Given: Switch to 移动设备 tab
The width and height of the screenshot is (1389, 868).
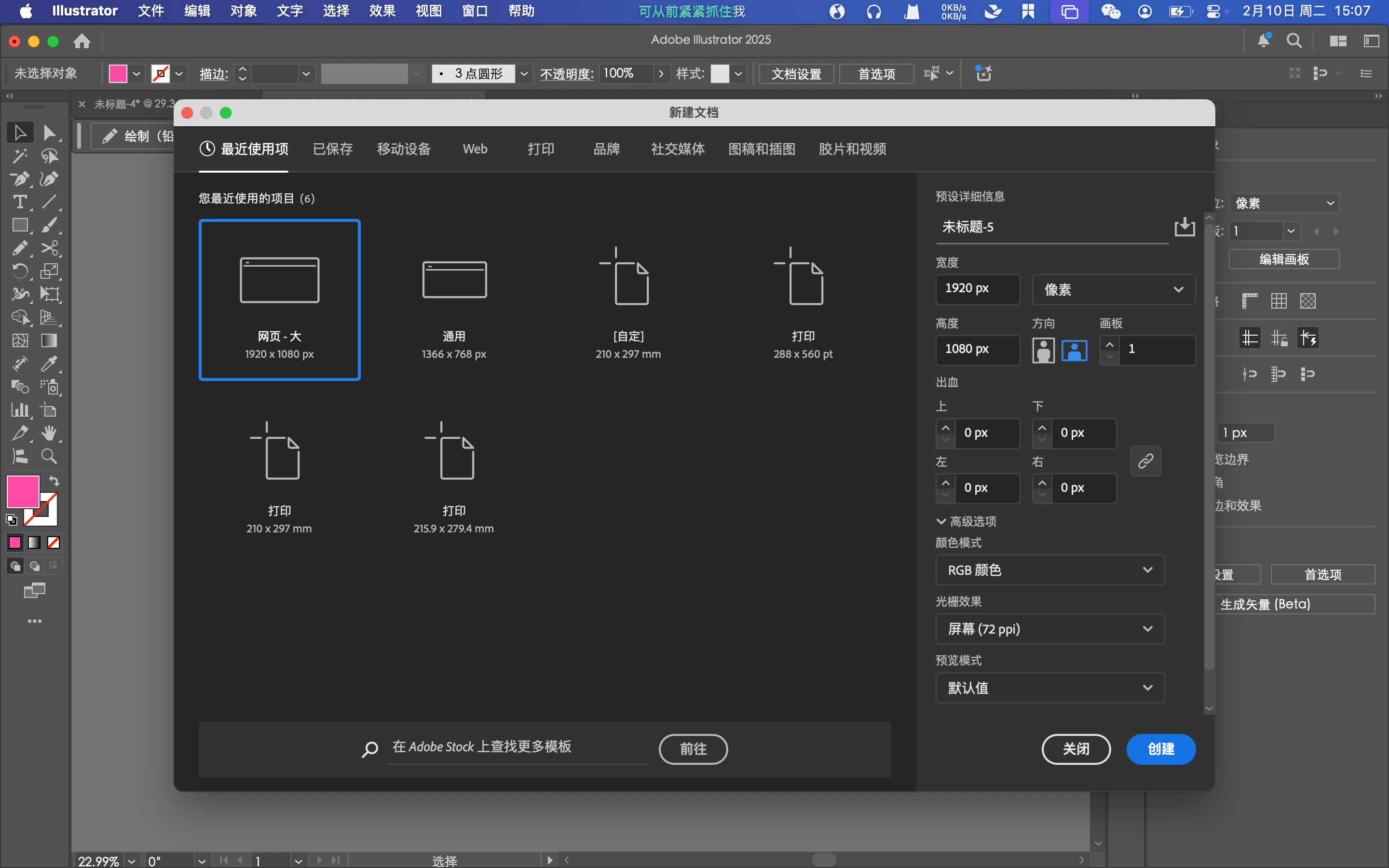Looking at the screenshot, I should pyautogui.click(x=404, y=149).
